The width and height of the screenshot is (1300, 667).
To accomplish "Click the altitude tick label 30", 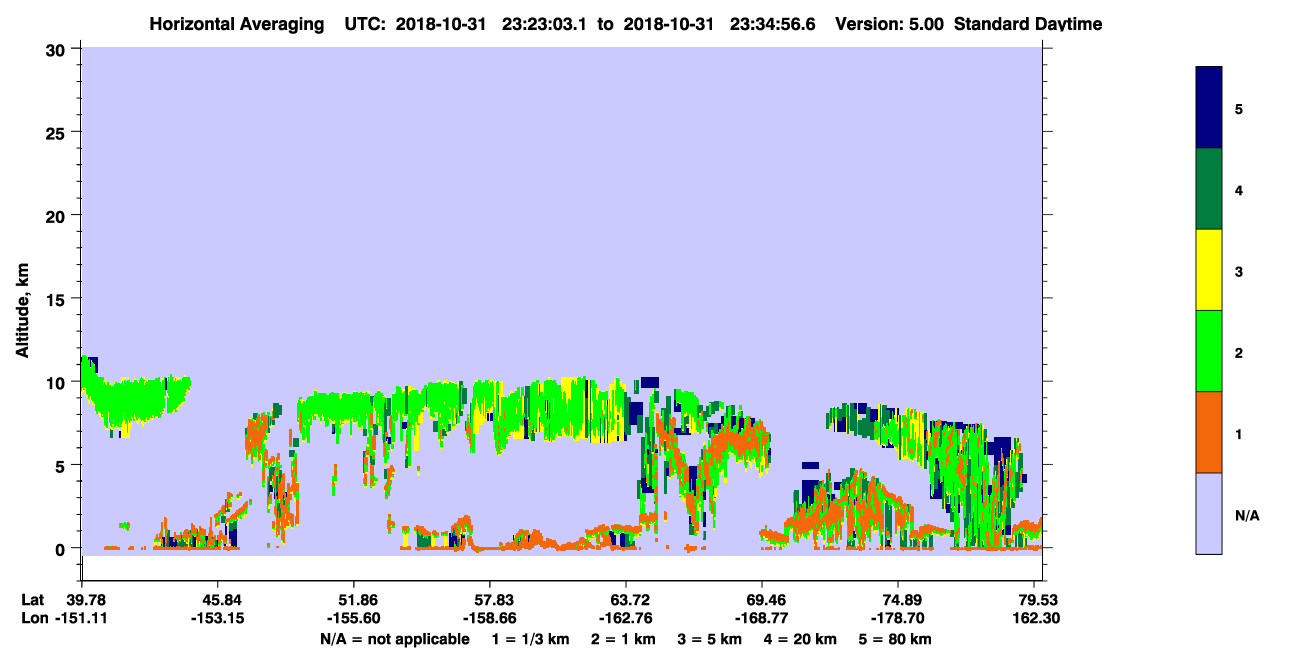I will tap(58, 49).
